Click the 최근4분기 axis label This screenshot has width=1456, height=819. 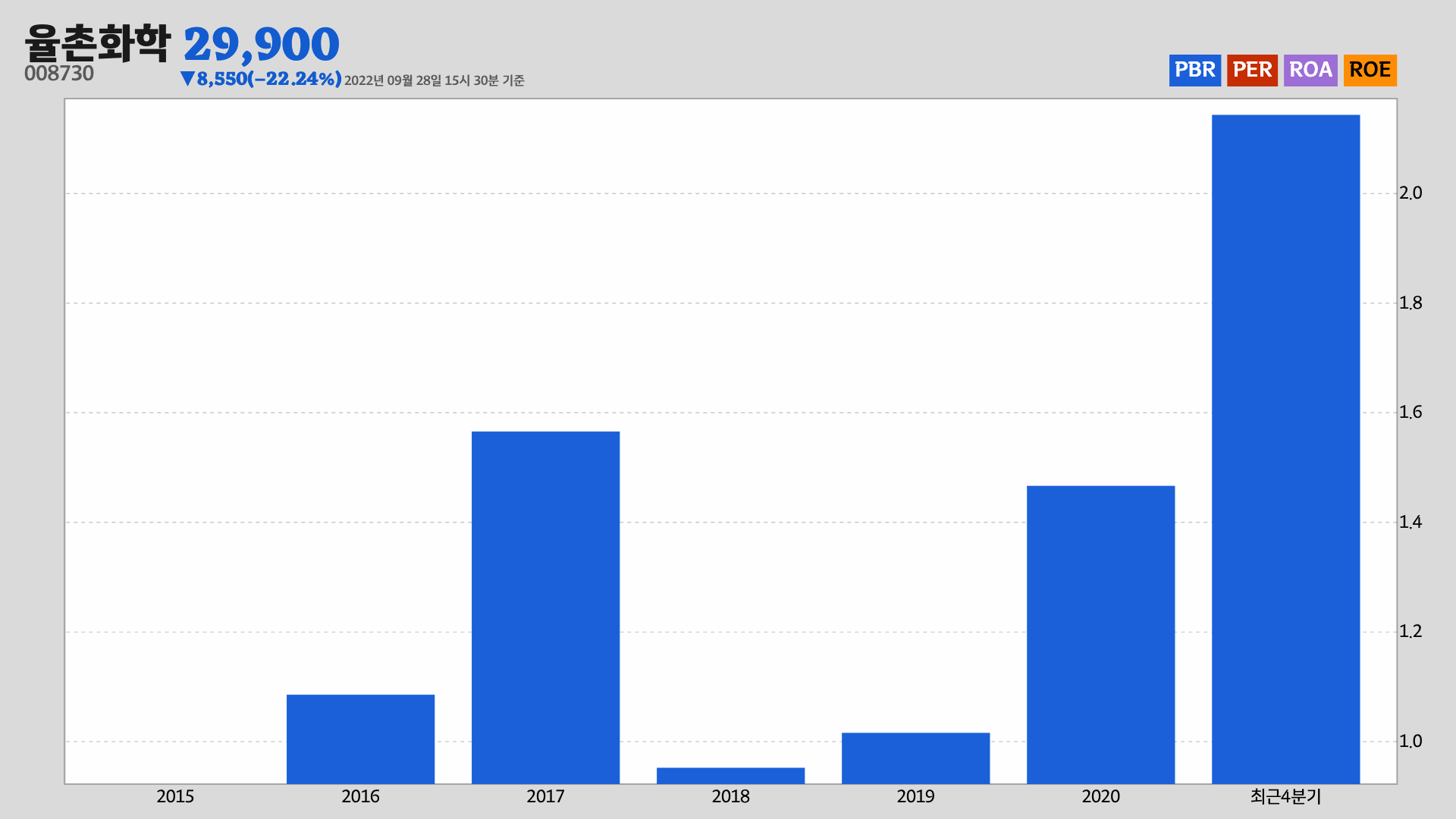pos(1285,796)
